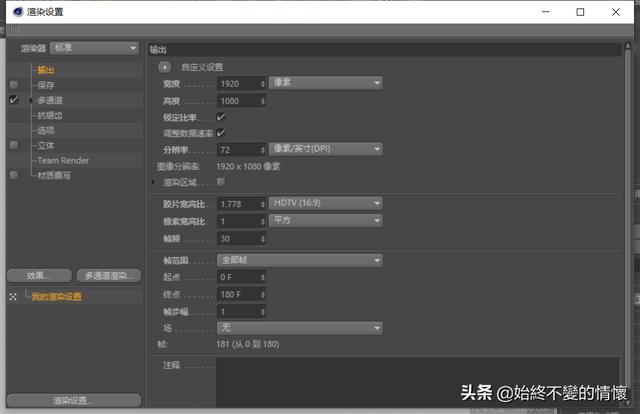
Task: Click the target icon beside 我的渲染设置
Action: 13,297
